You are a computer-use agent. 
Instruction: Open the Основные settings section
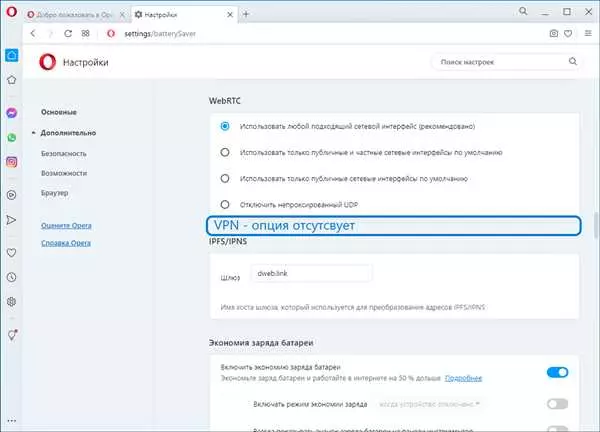click(x=59, y=112)
